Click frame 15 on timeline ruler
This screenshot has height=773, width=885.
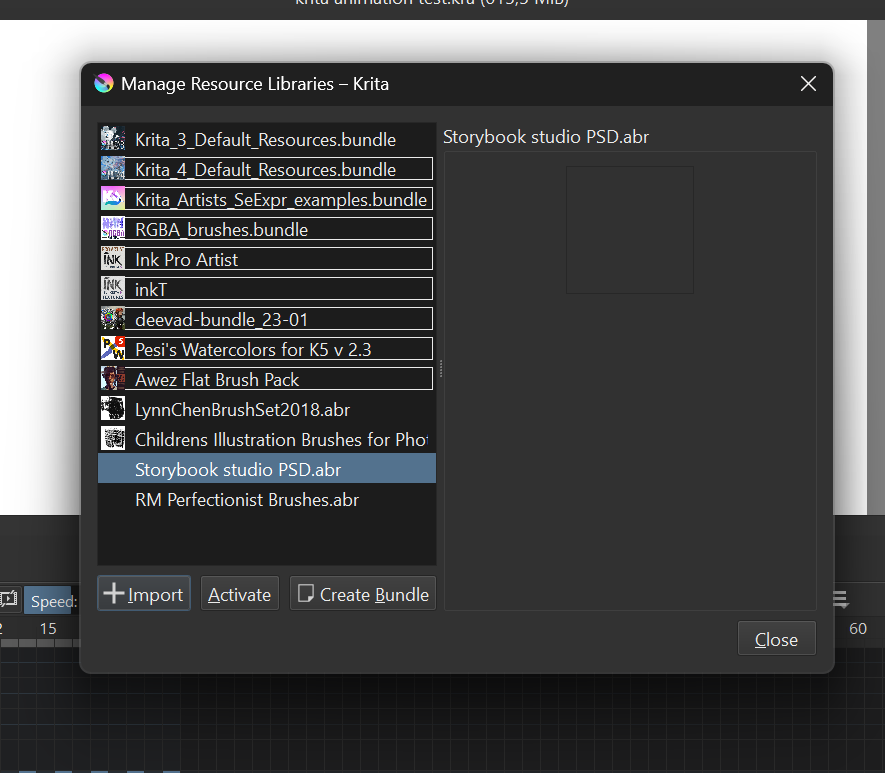[48, 629]
